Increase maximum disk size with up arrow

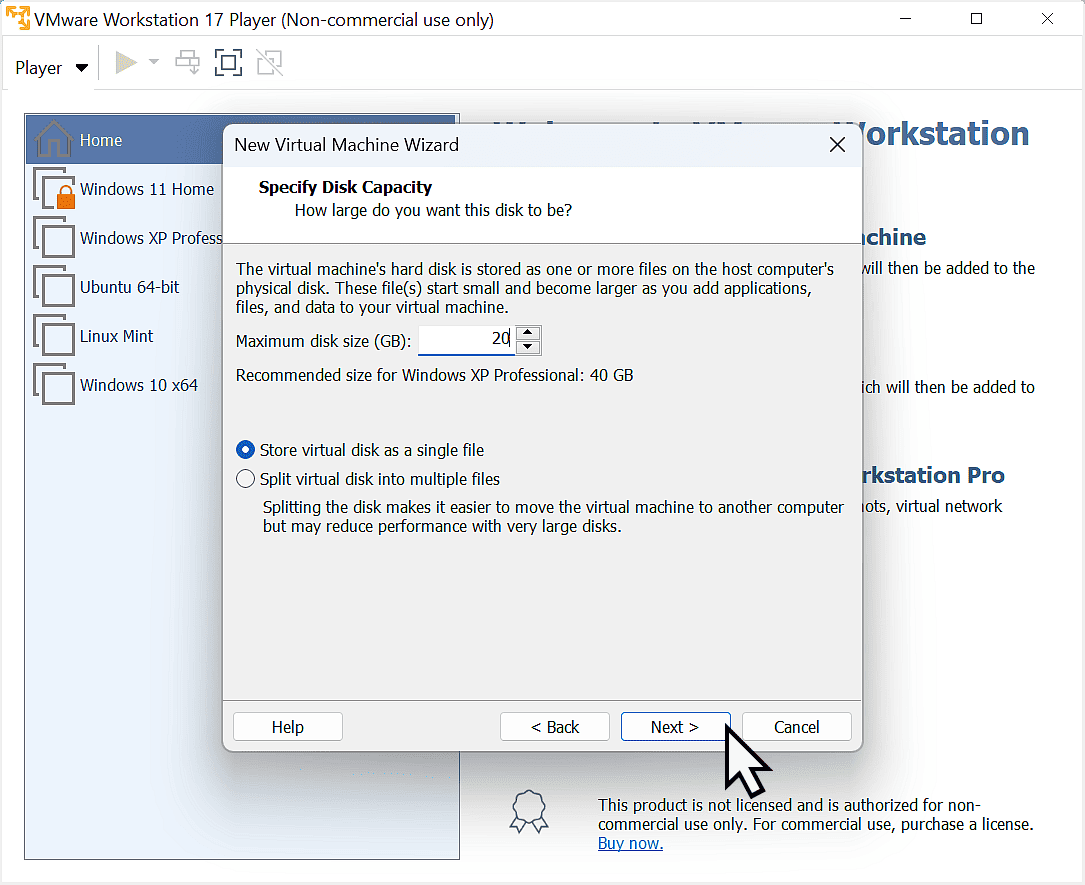528,333
